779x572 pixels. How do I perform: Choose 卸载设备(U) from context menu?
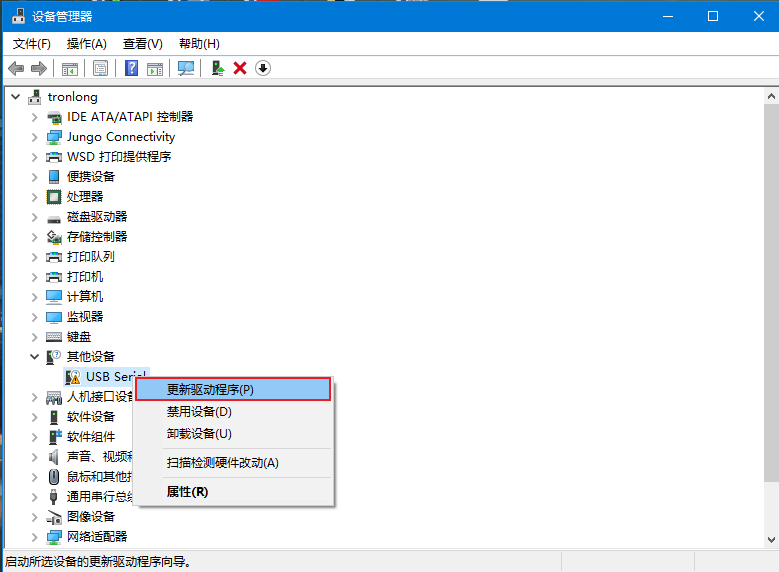[233, 434]
